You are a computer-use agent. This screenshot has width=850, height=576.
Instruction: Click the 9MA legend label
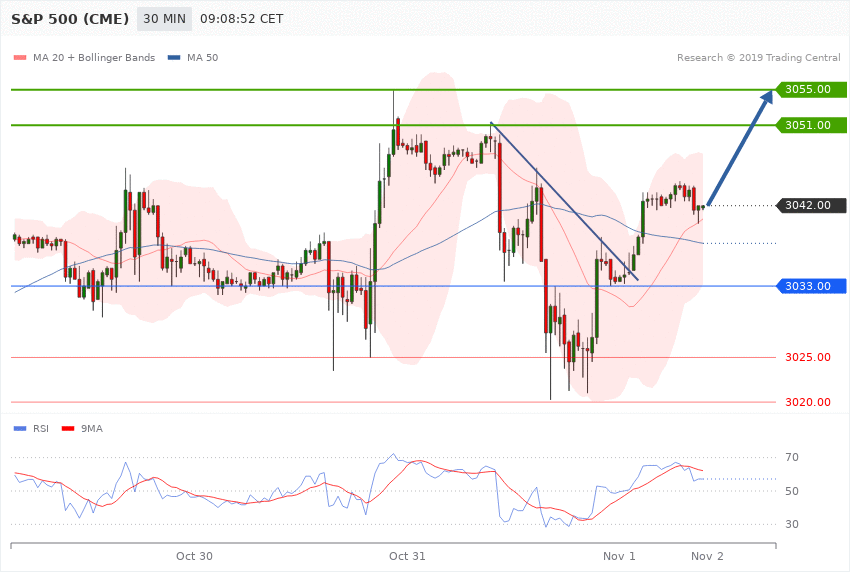tap(92, 429)
